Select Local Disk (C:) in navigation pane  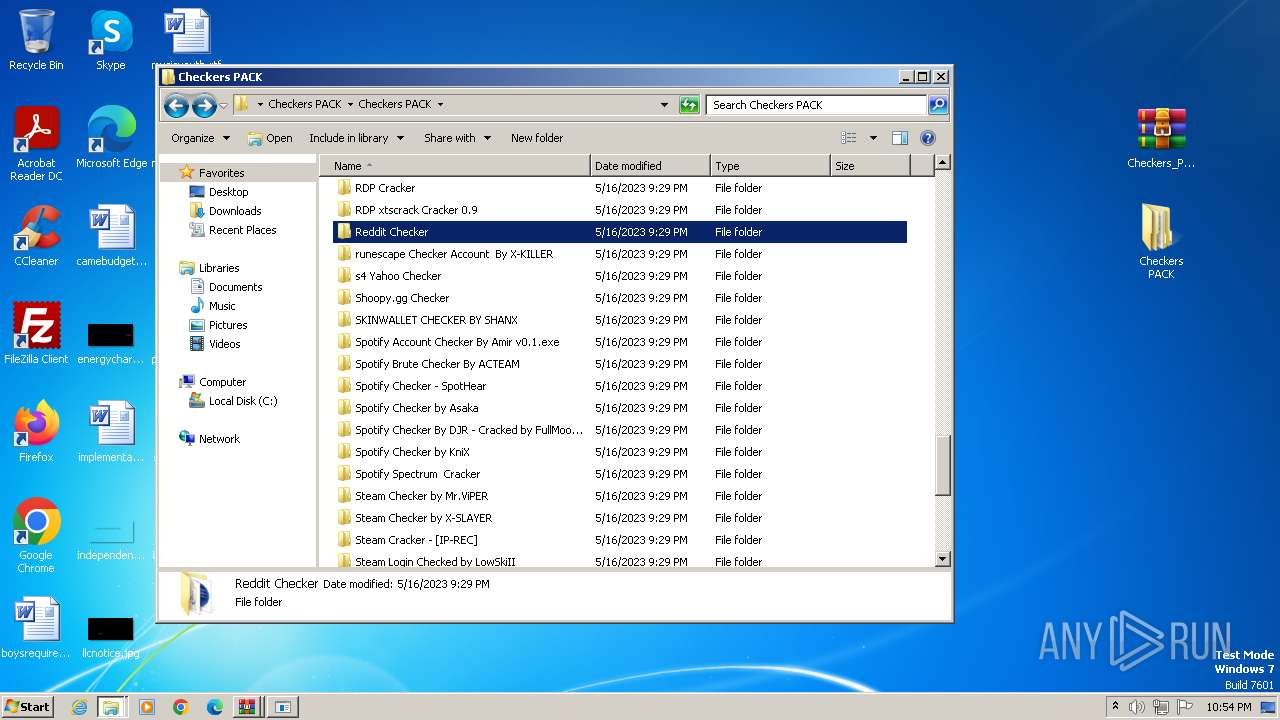coord(243,401)
